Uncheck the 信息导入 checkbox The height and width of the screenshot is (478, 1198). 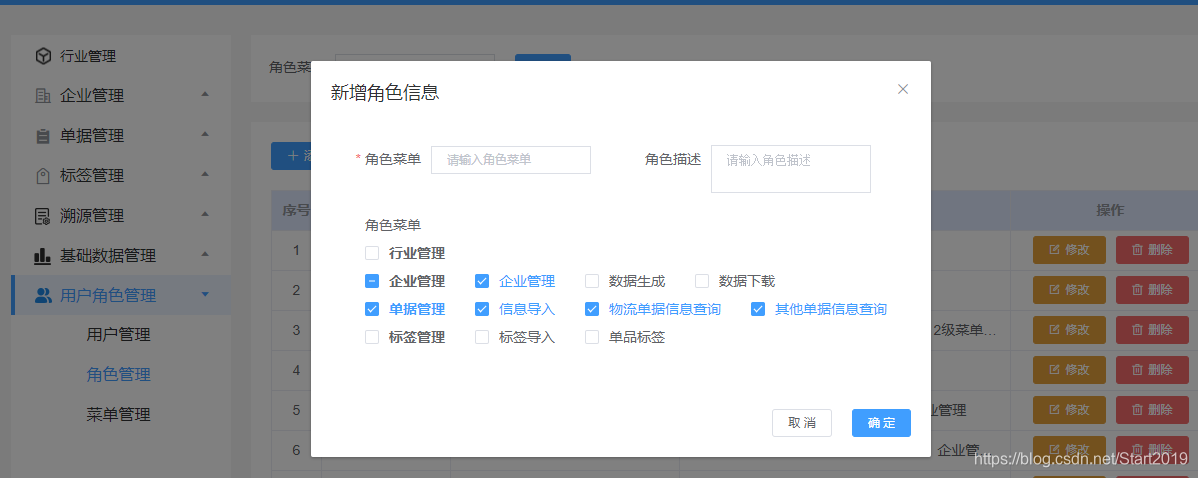[482, 309]
